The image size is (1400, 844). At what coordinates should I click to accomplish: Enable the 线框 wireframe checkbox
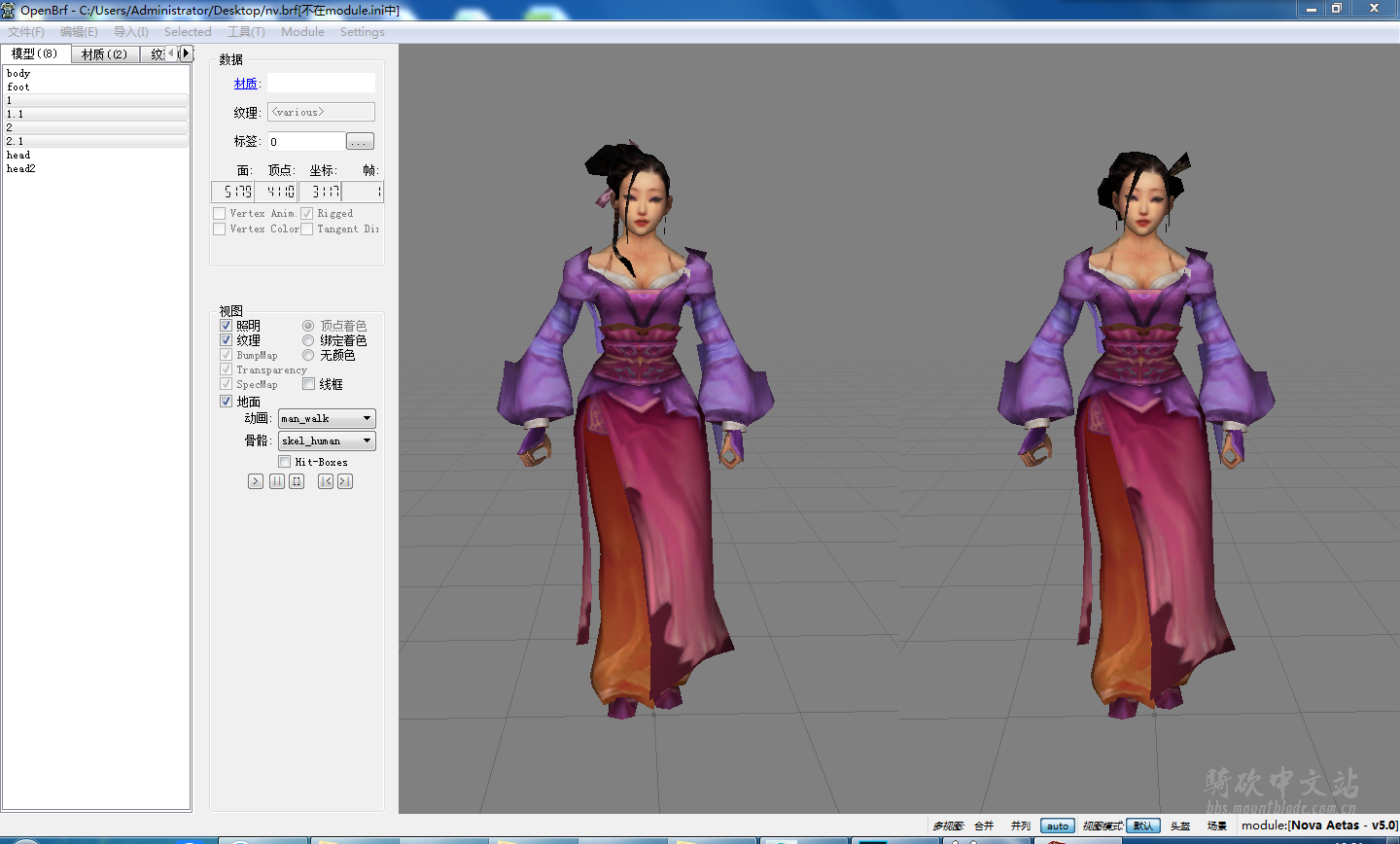click(x=308, y=384)
